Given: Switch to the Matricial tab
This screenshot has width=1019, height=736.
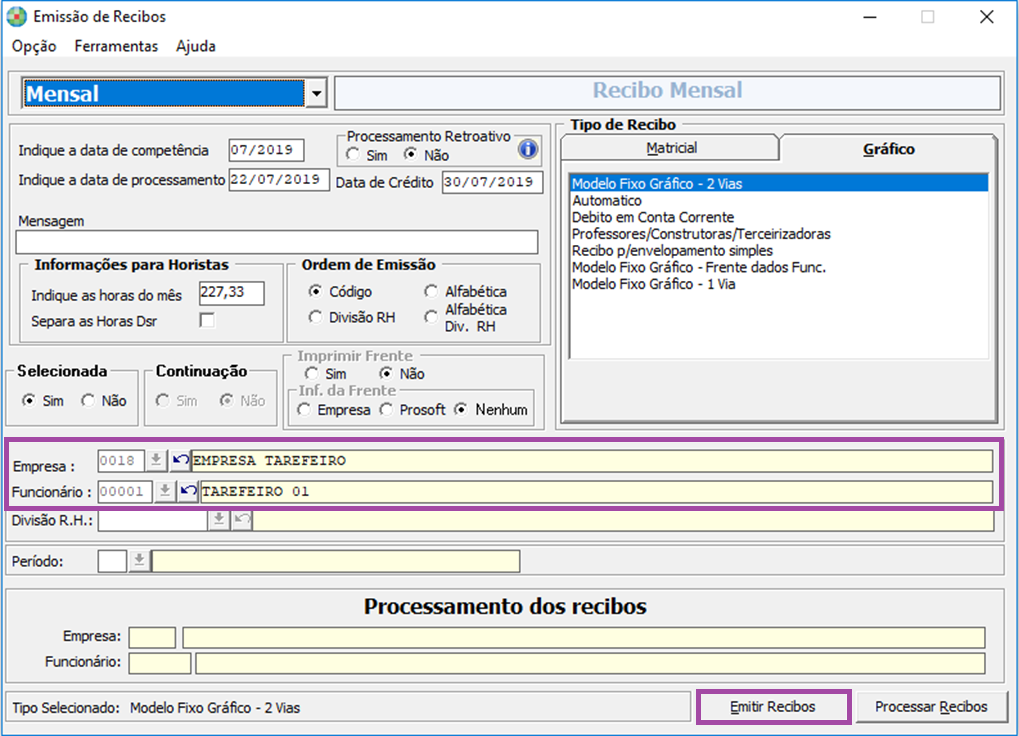Looking at the screenshot, I should (671, 148).
